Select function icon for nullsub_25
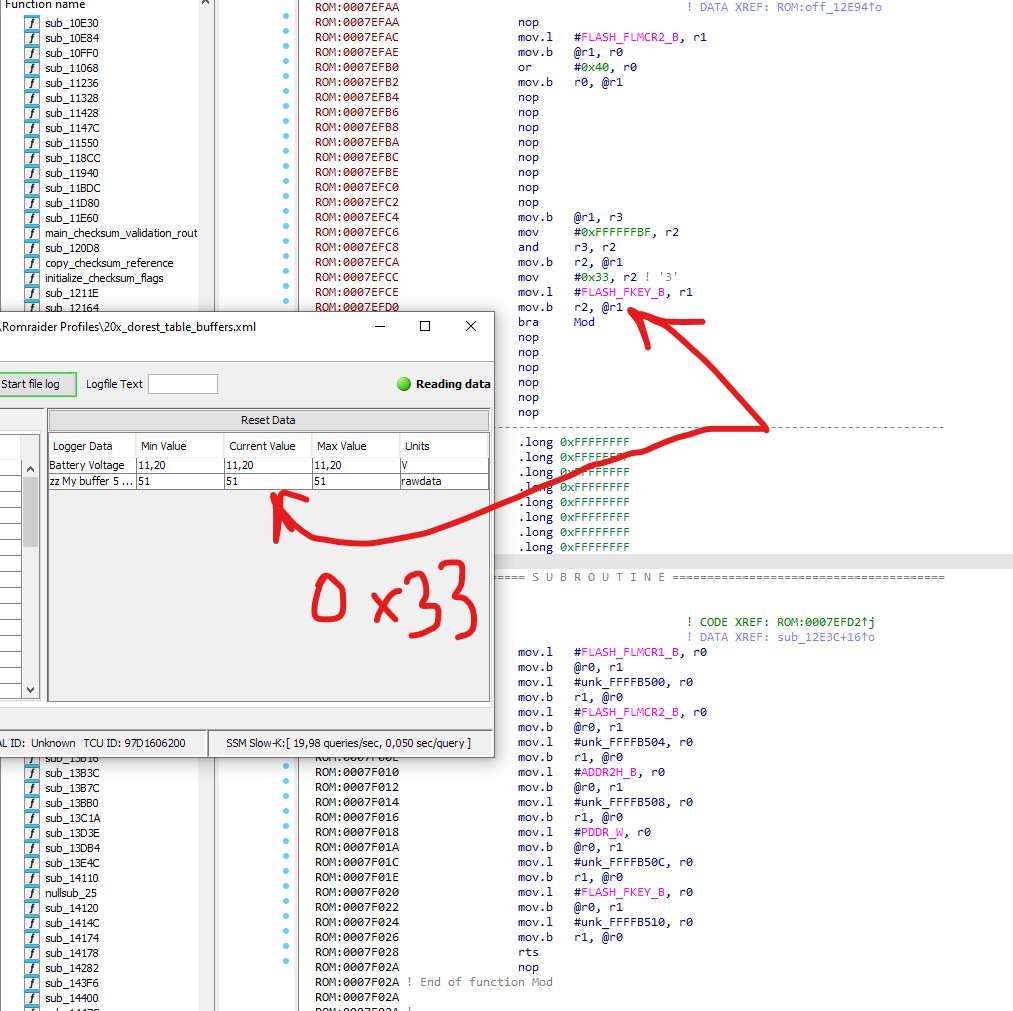 (32, 893)
